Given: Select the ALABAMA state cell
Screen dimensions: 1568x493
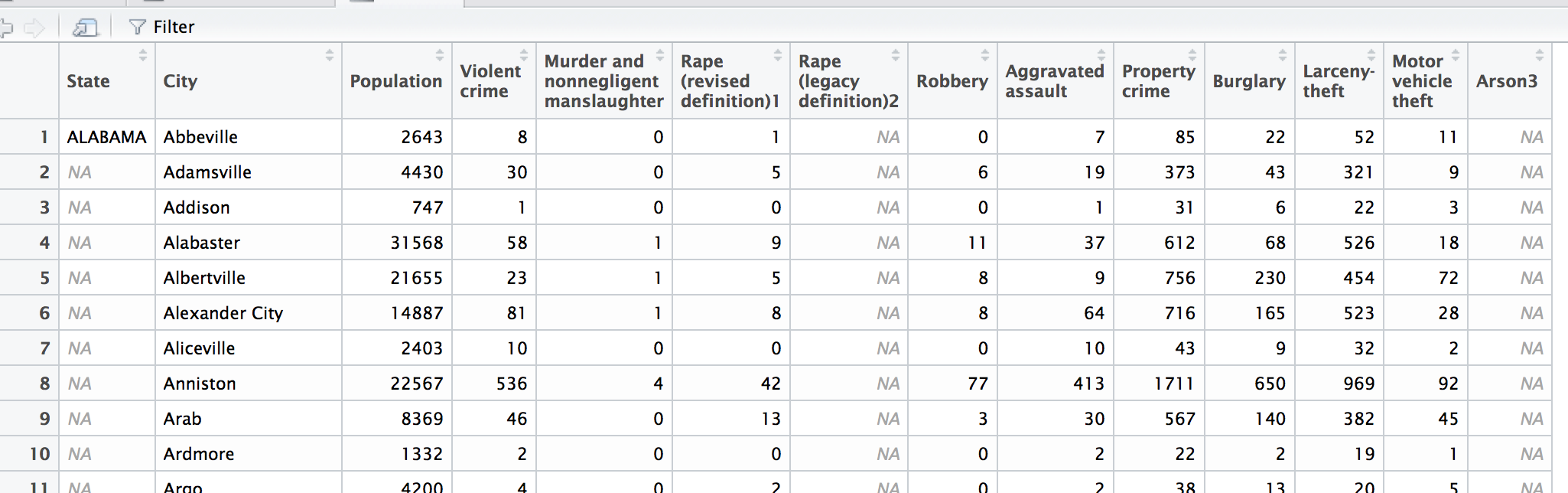Looking at the screenshot, I should point(106,137).
